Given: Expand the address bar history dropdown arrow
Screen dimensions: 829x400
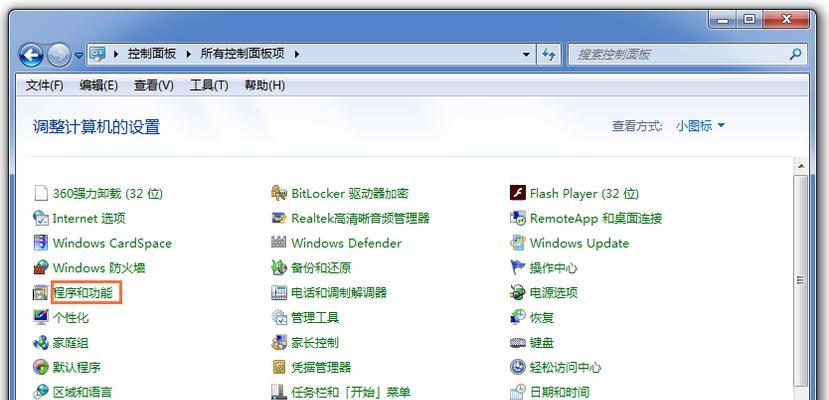Looking at the screenshot, I should pyautogui.click(x=526, y=54).
